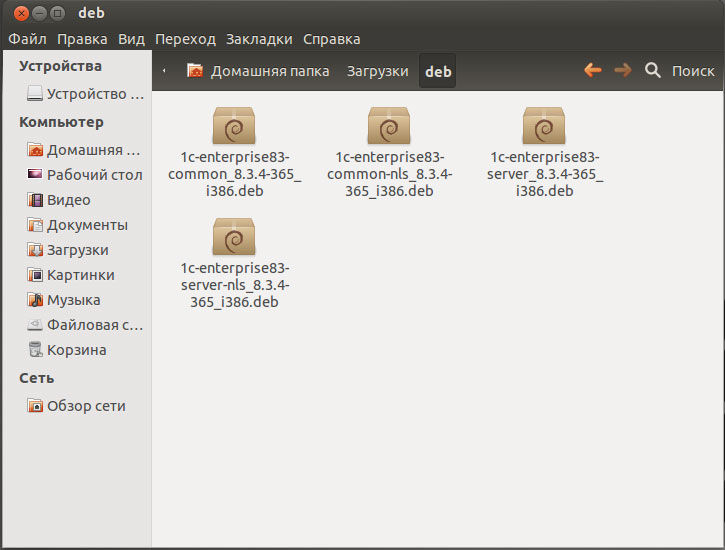This screenshot has height=550, width=725.
Task: Select the deb path bar button
Action: [x=438, y=71]
